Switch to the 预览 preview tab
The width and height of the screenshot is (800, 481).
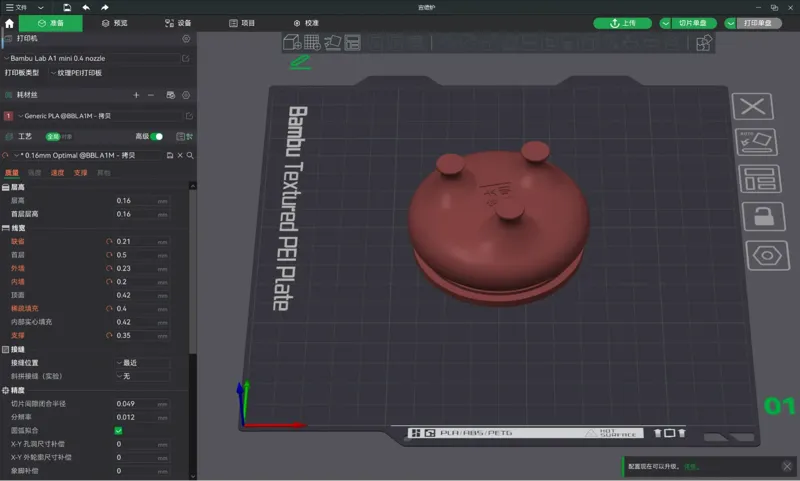click(115, 23)
